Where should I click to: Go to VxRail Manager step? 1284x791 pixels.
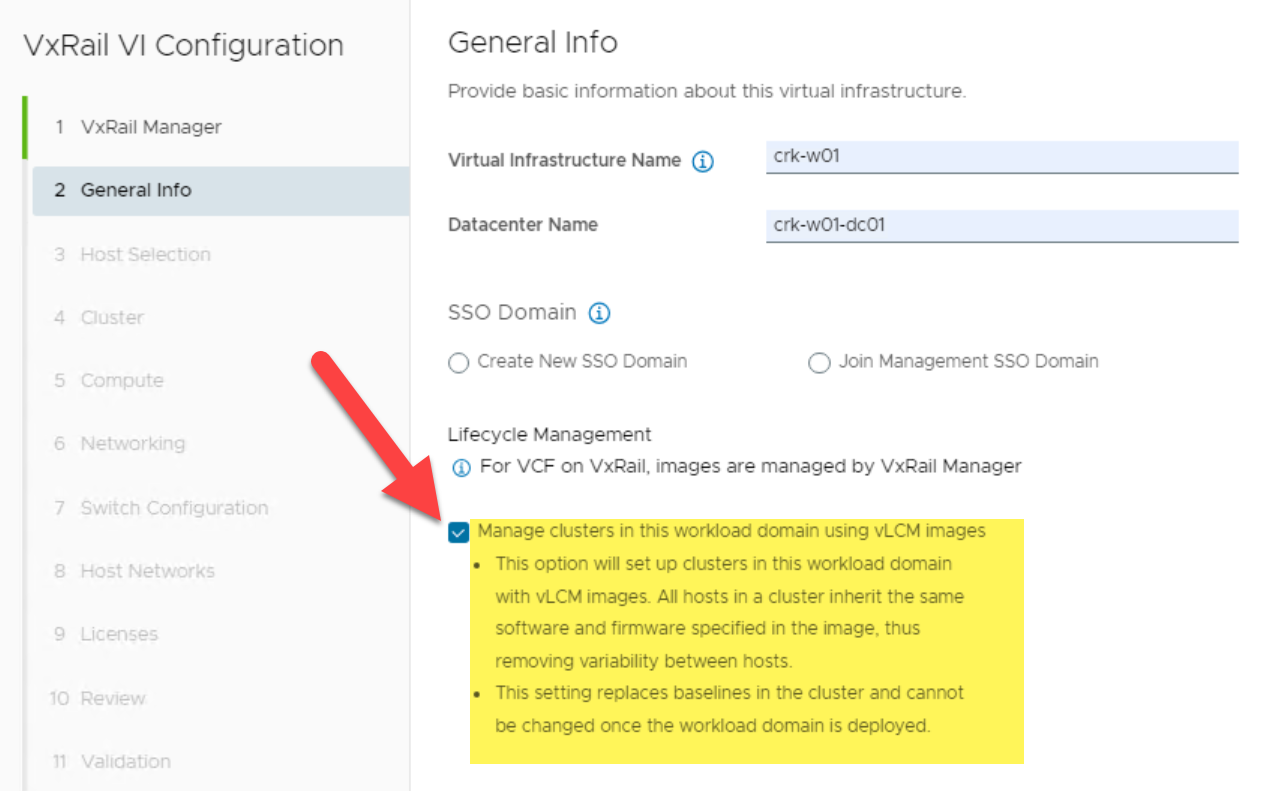click(150, 127)
